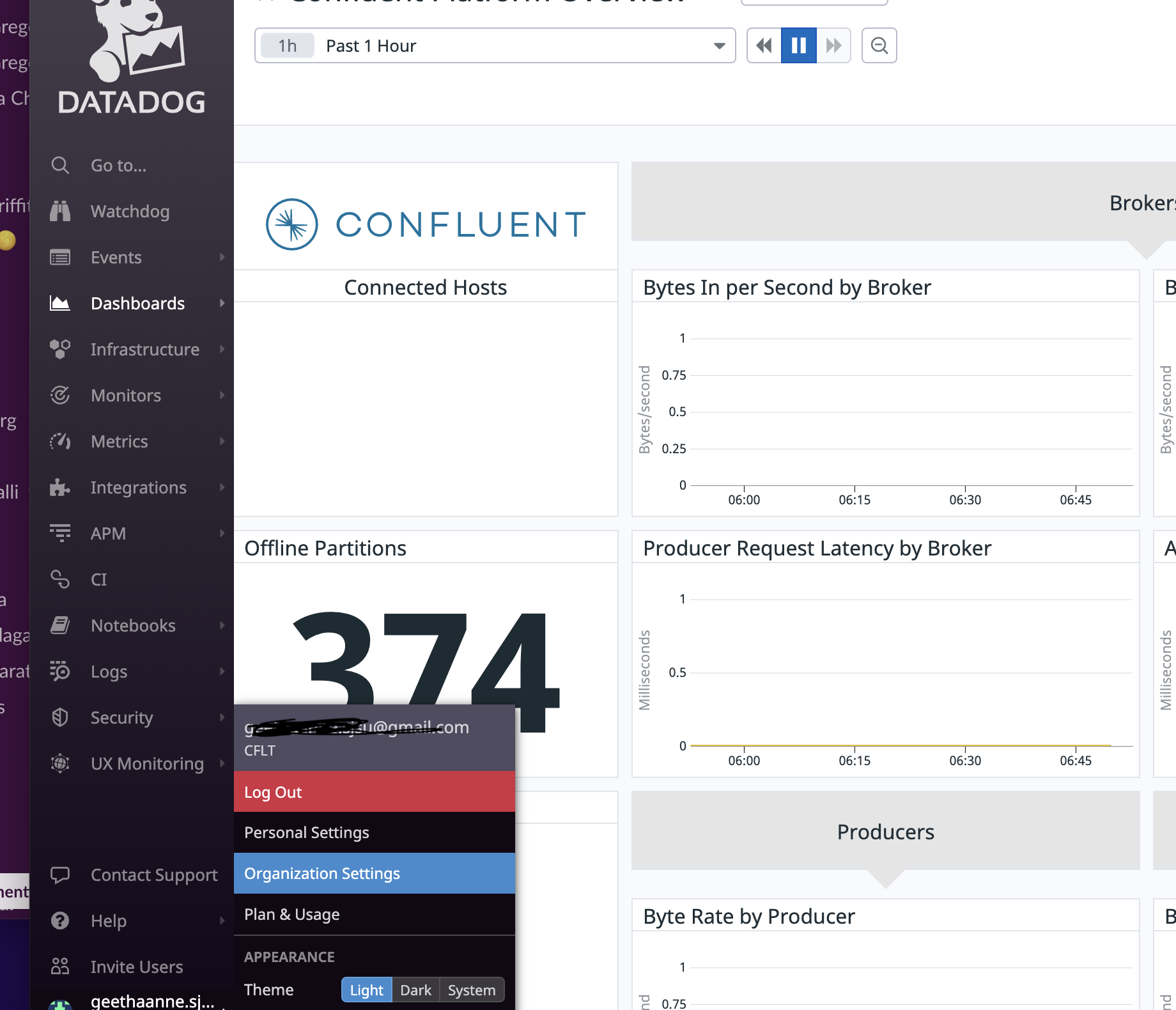The height and width of the screenshot is (1010, 1176).
Task: Click the Byte Rate by Producer title
Action: coord(749,917)
